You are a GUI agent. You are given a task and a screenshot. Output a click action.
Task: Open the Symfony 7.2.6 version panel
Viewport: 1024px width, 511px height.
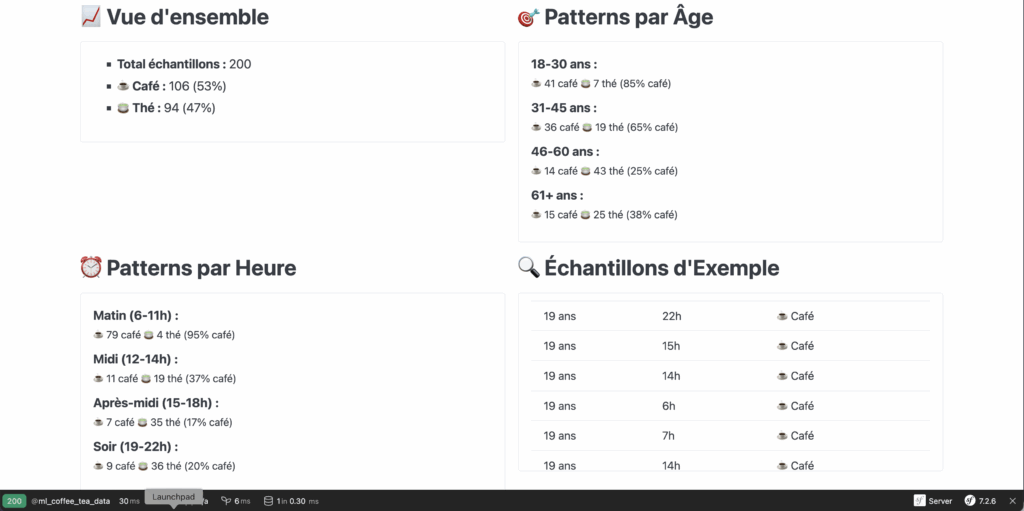coord(980,501)
